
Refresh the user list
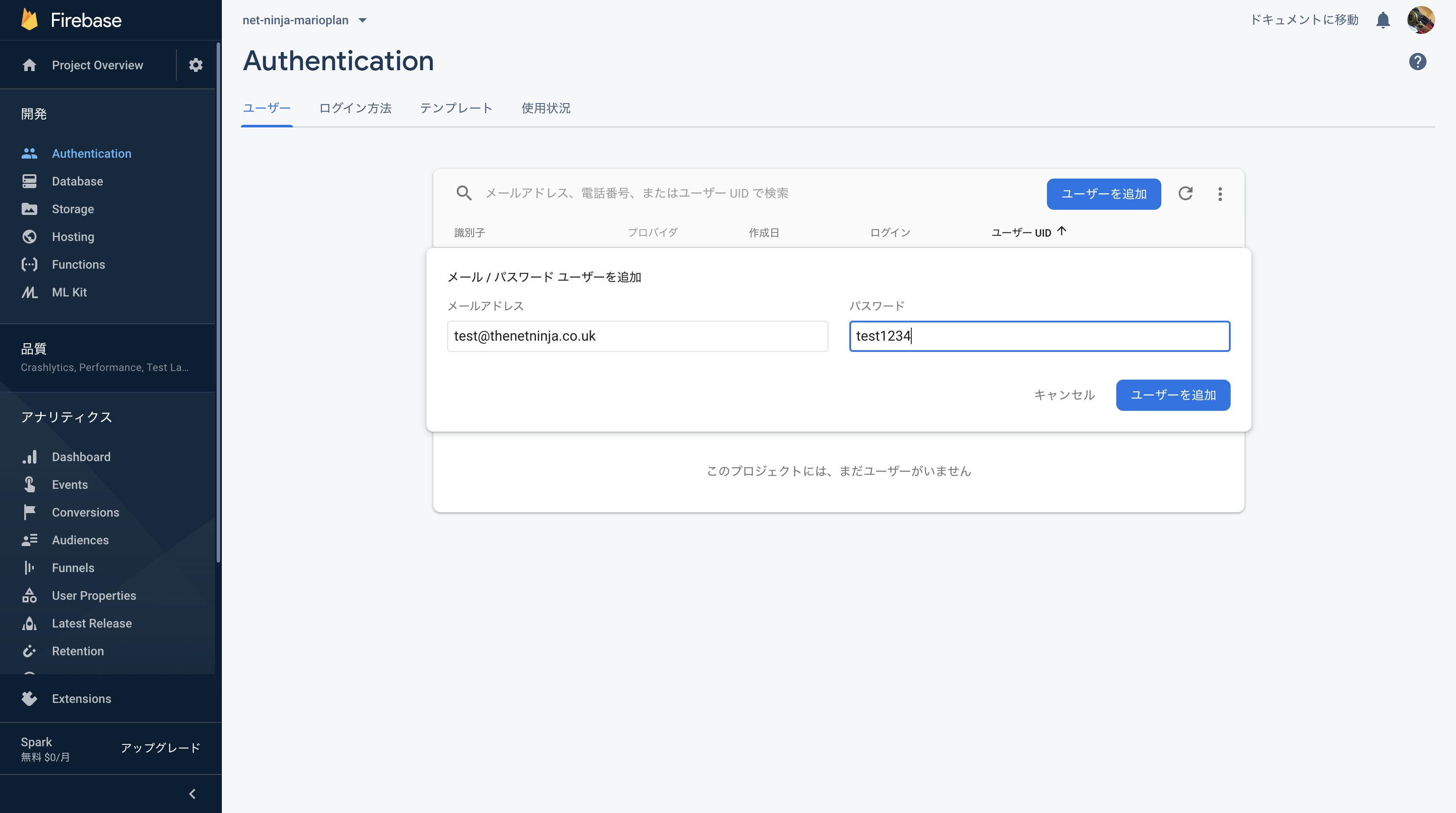[1185, 193]
